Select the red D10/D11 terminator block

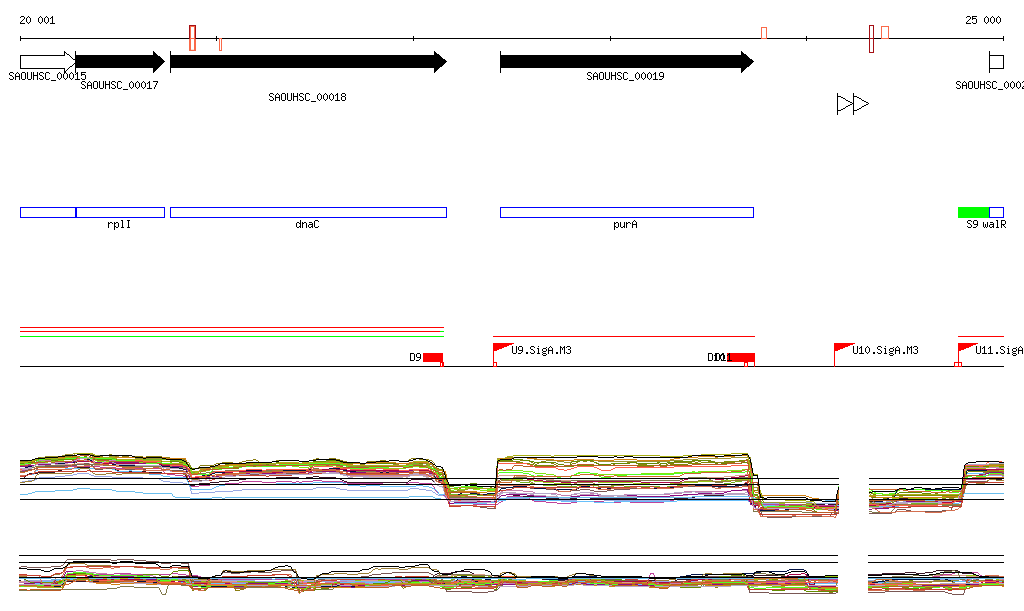742,357
